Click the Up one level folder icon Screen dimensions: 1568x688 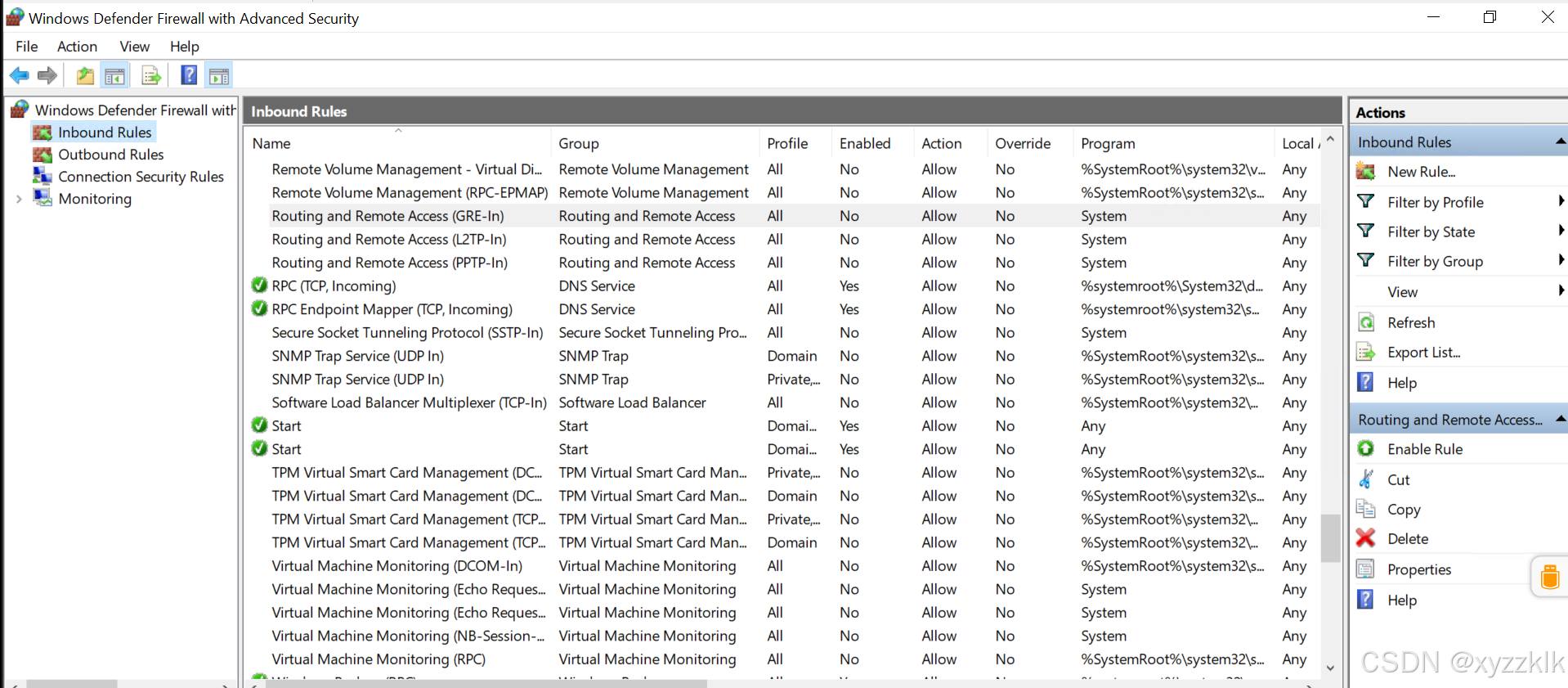[x=85, y=76]
